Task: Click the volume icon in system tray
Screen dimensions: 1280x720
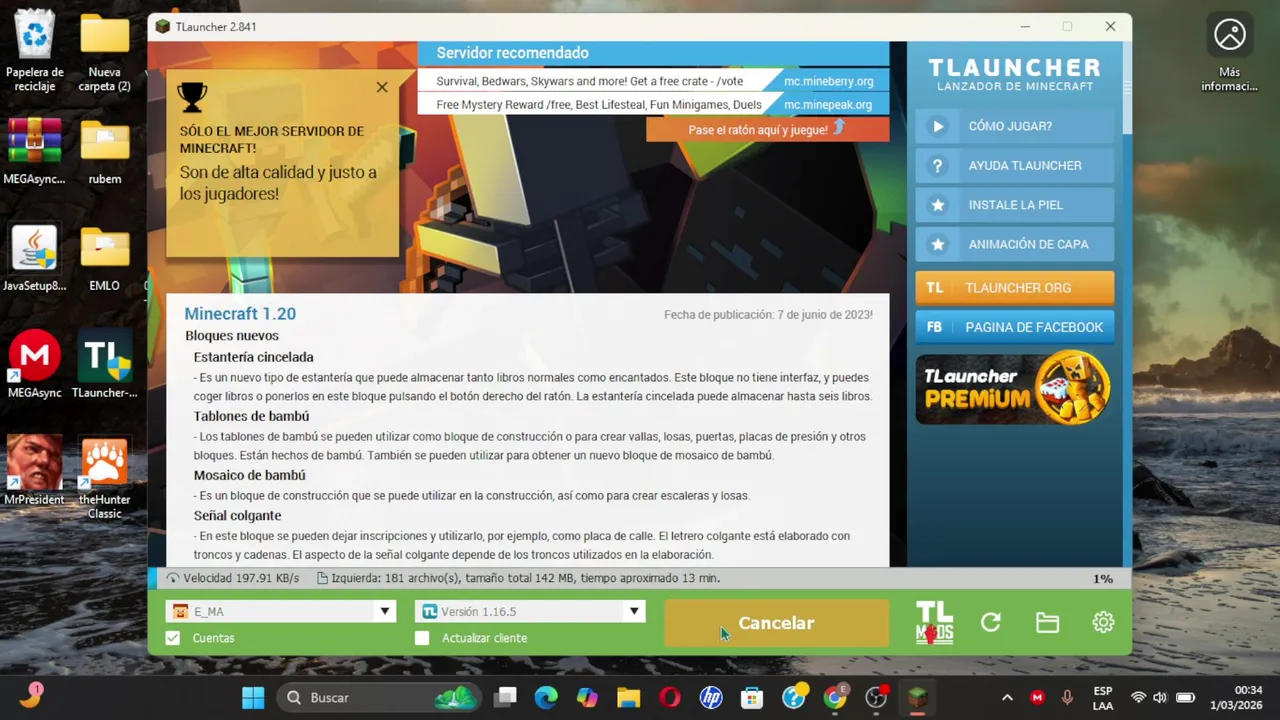Action: (x=1160, y=698)
